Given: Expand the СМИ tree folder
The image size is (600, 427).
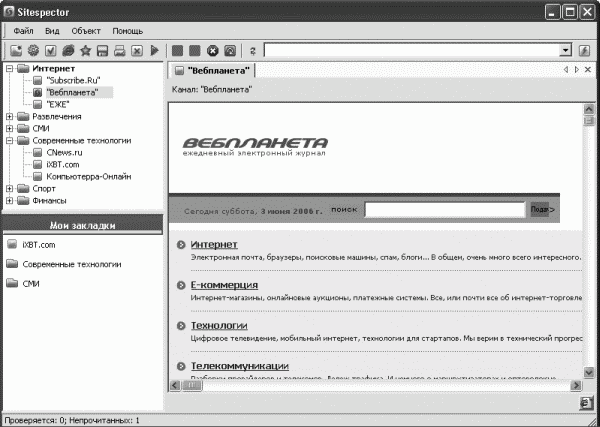Looking at the screenshot, I should click(10, 129).
